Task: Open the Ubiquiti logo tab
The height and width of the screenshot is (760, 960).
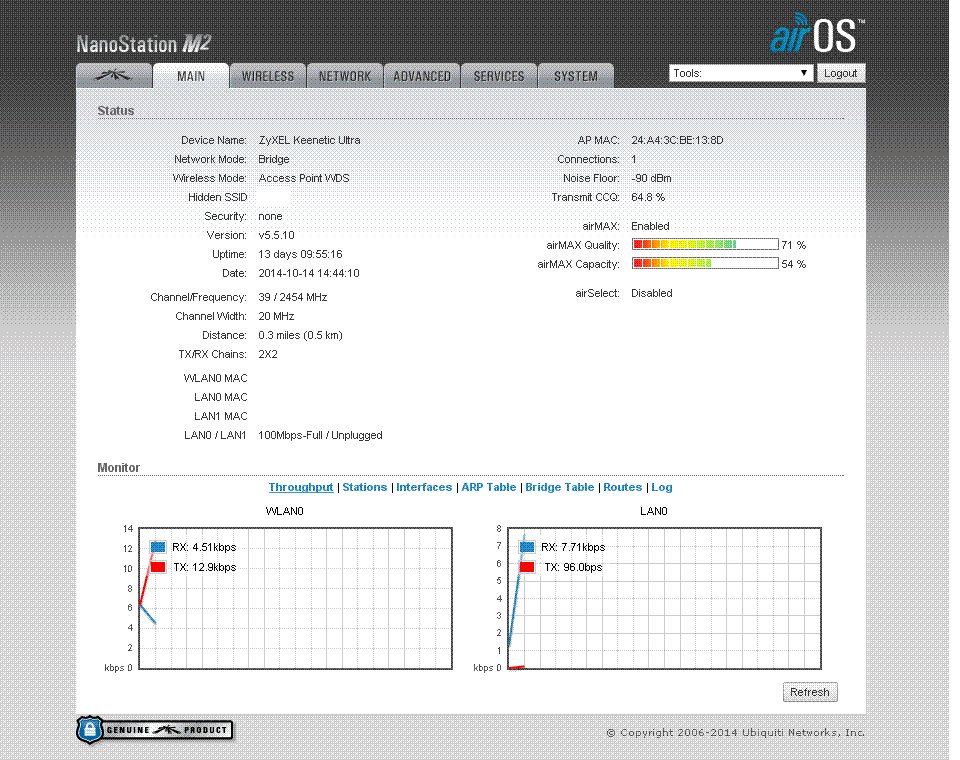Action: [x=114, y=76]
